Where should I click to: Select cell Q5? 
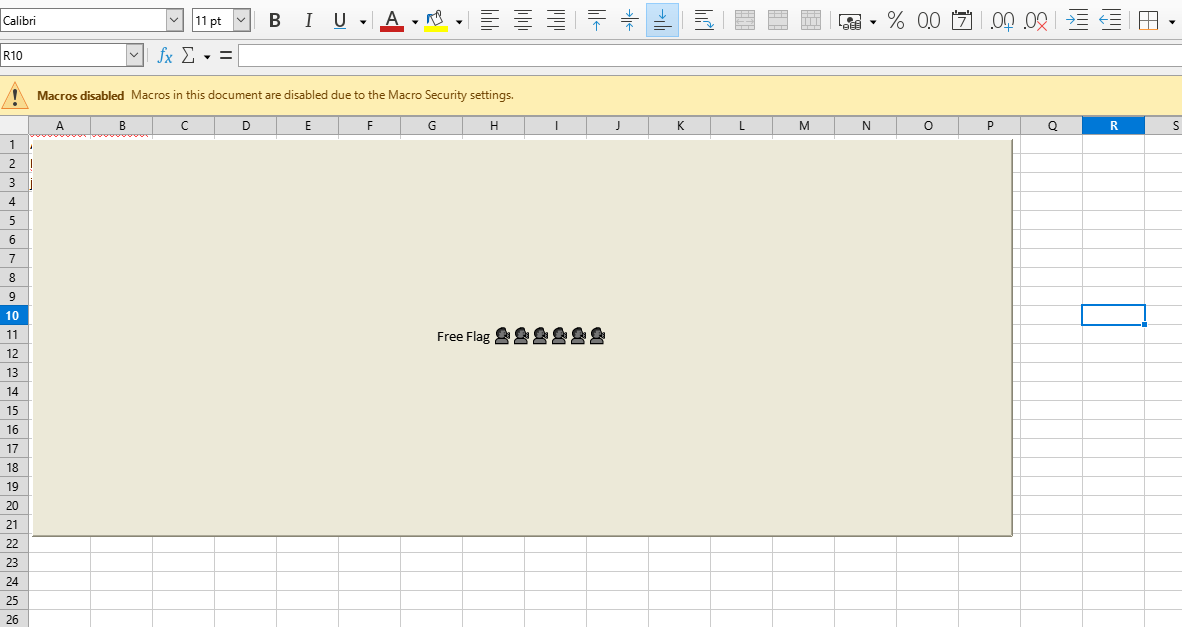click(x=1052, y=221)
